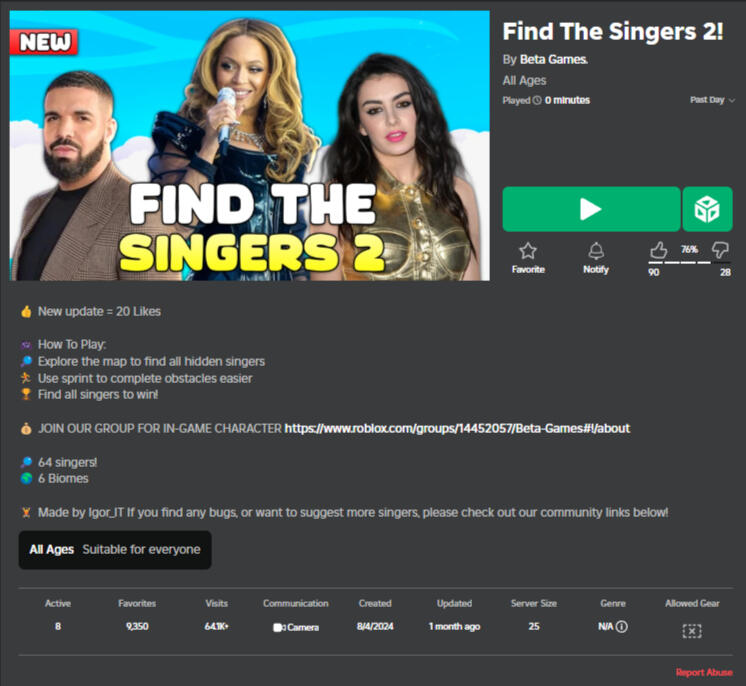The width and height of the screenshot is (746, 686).
Task: Click the NEW badge on the thumbnail
Action: point(44,42)
